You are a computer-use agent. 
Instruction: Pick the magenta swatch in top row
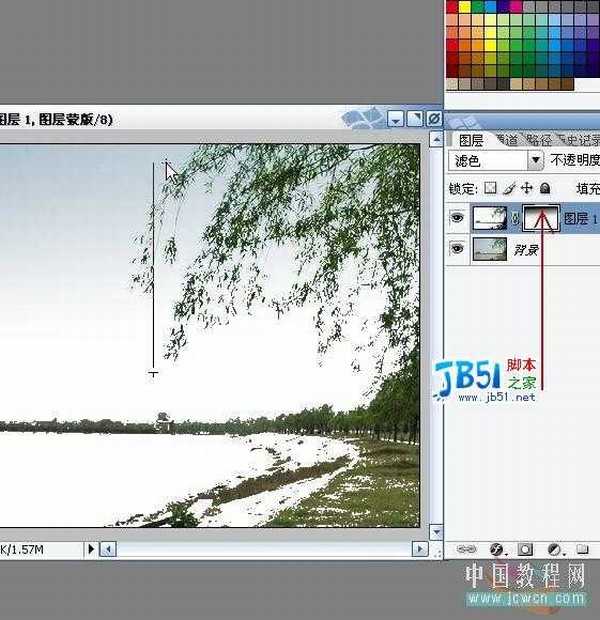tap(516, 6)
